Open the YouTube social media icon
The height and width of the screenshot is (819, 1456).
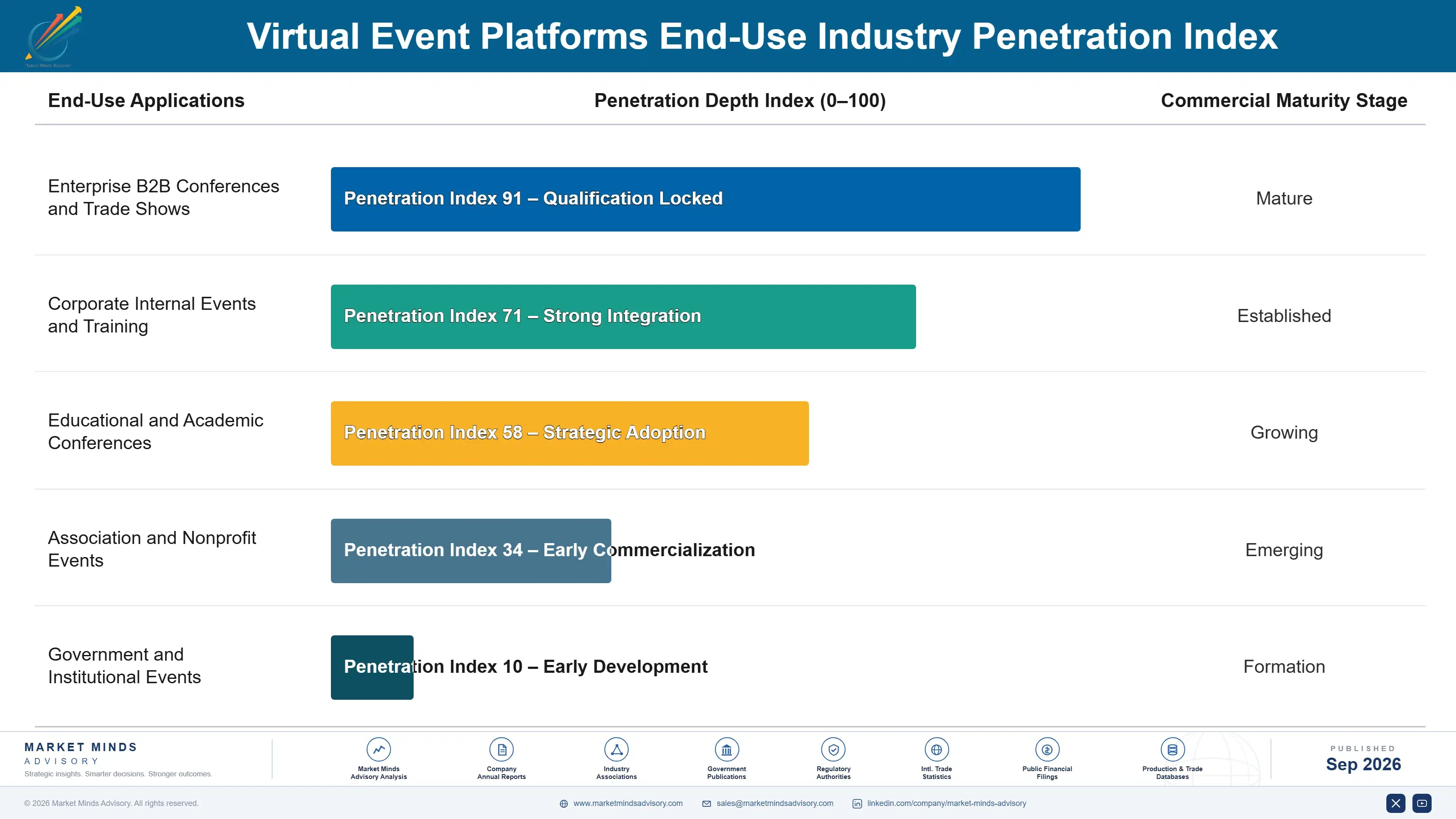point(1422,803)
